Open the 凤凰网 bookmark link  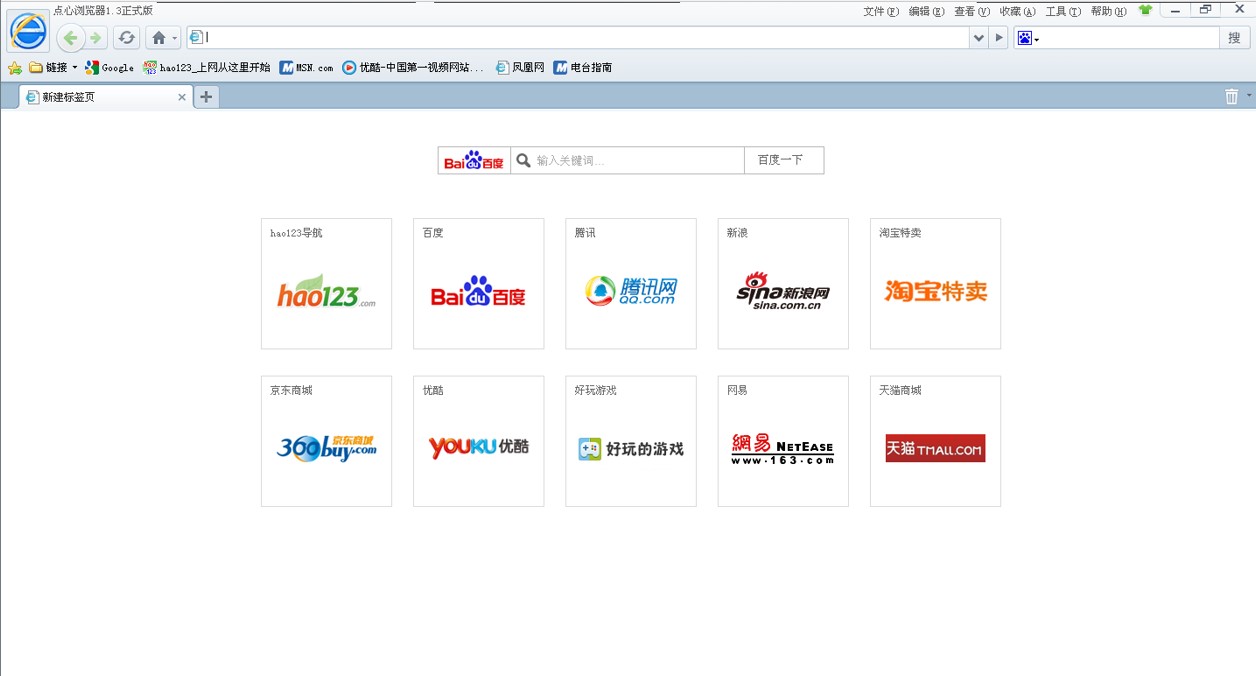tap(521, 68)
